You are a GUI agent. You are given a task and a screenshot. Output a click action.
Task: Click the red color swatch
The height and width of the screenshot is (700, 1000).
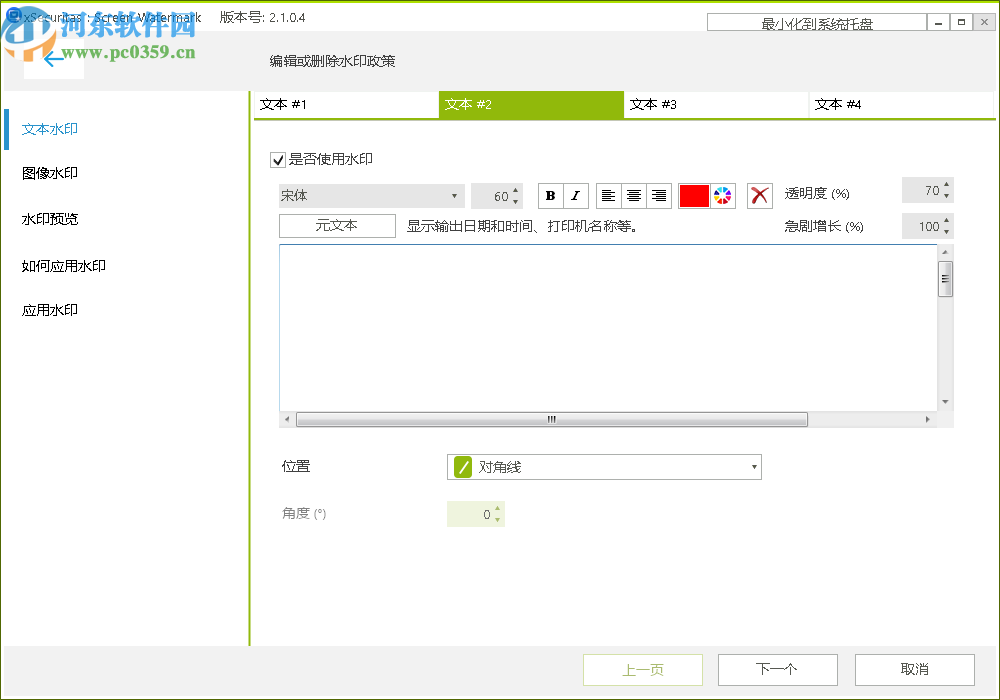click(694, 195)
